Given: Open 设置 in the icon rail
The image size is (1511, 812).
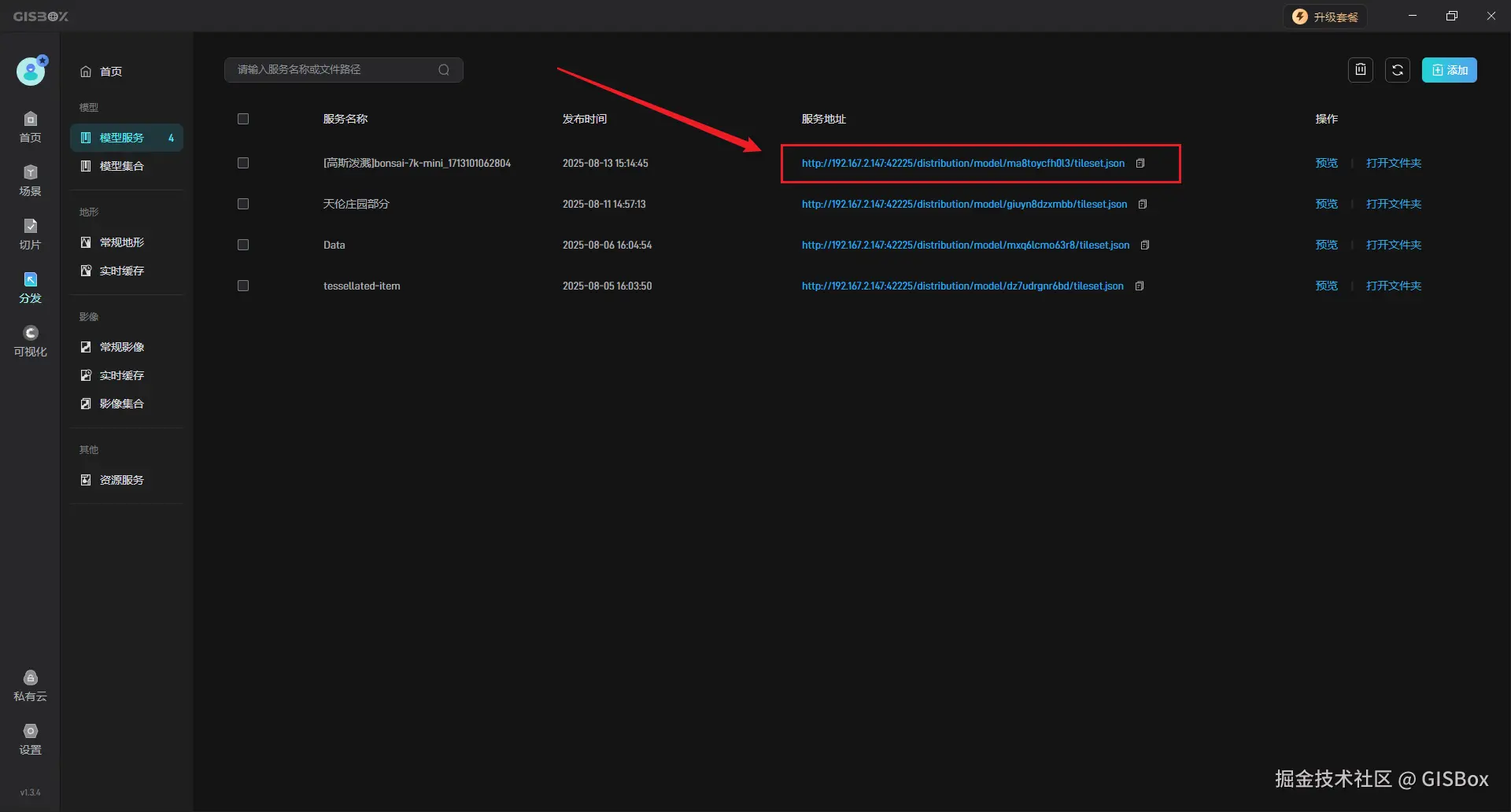Looking at the screenshot, I should point(31,739).
